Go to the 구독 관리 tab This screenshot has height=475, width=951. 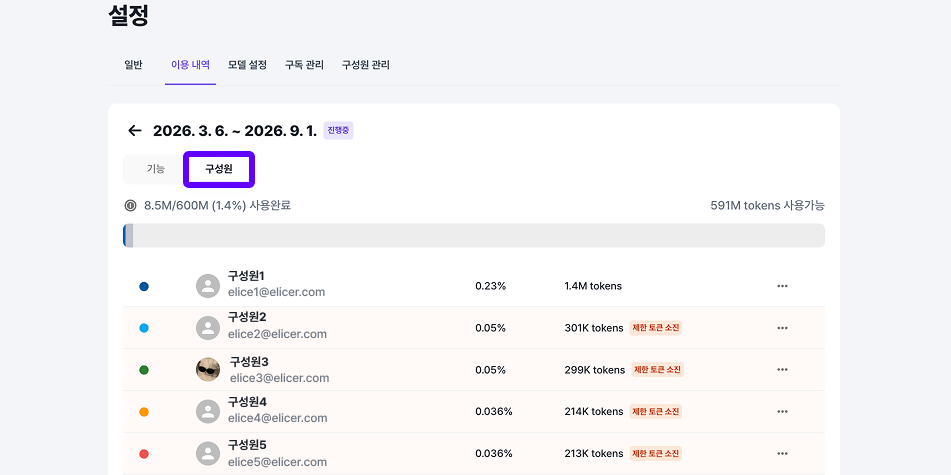click(304, 65)
